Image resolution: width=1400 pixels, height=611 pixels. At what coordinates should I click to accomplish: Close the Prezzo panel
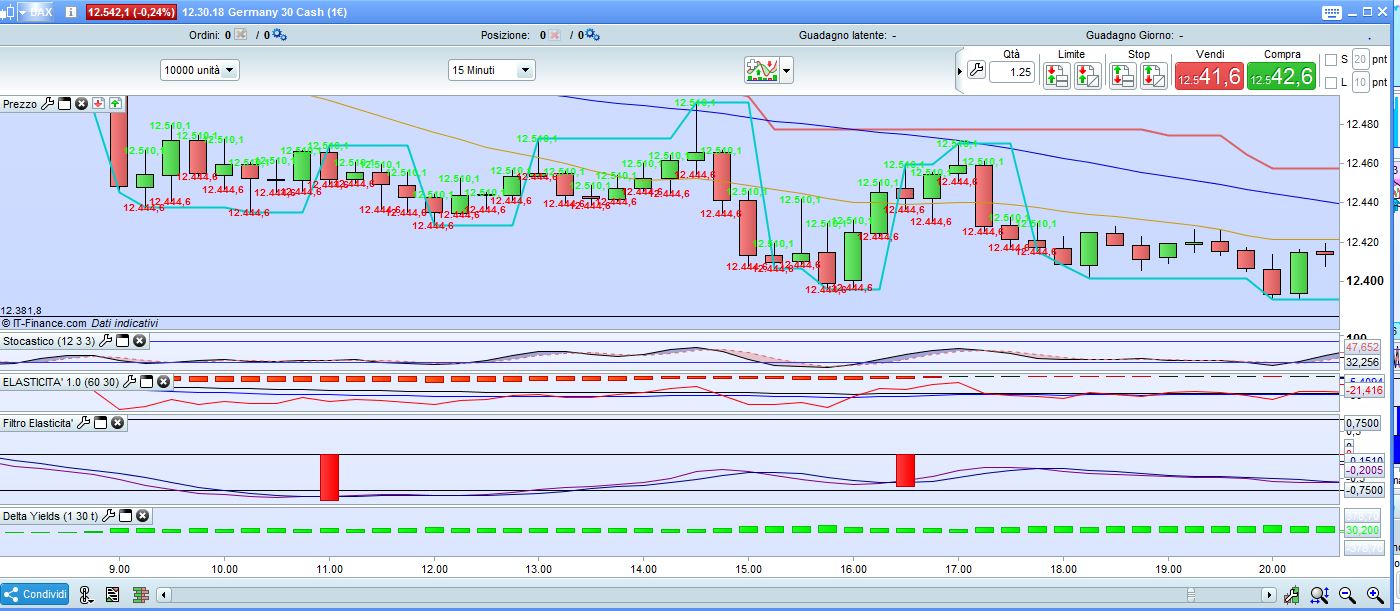[82, 103]
